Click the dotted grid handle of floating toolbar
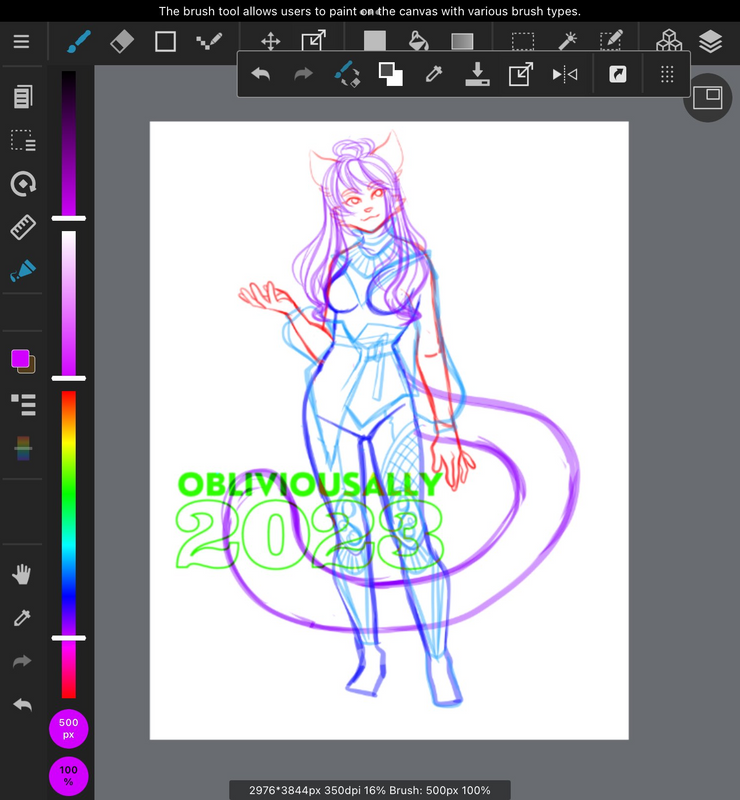 [667, 74]
